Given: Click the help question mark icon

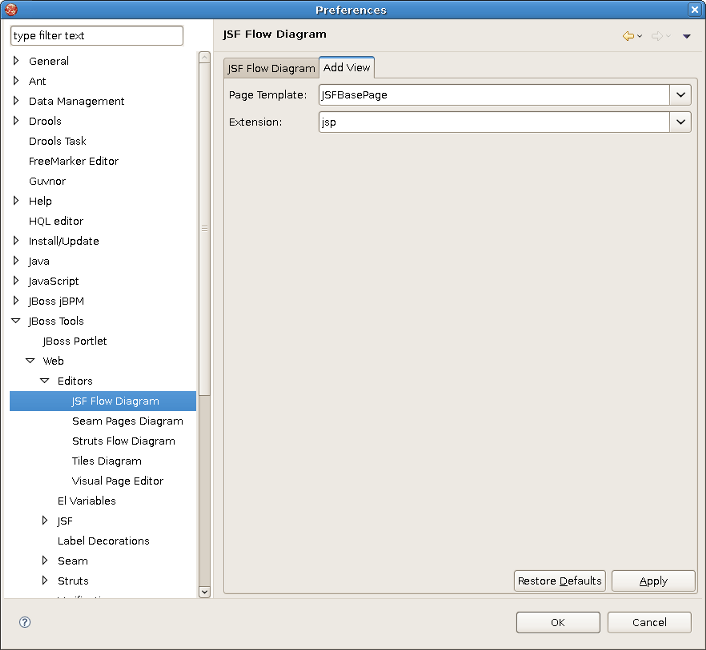Looking at the screenshot, I should click(25, 622).
